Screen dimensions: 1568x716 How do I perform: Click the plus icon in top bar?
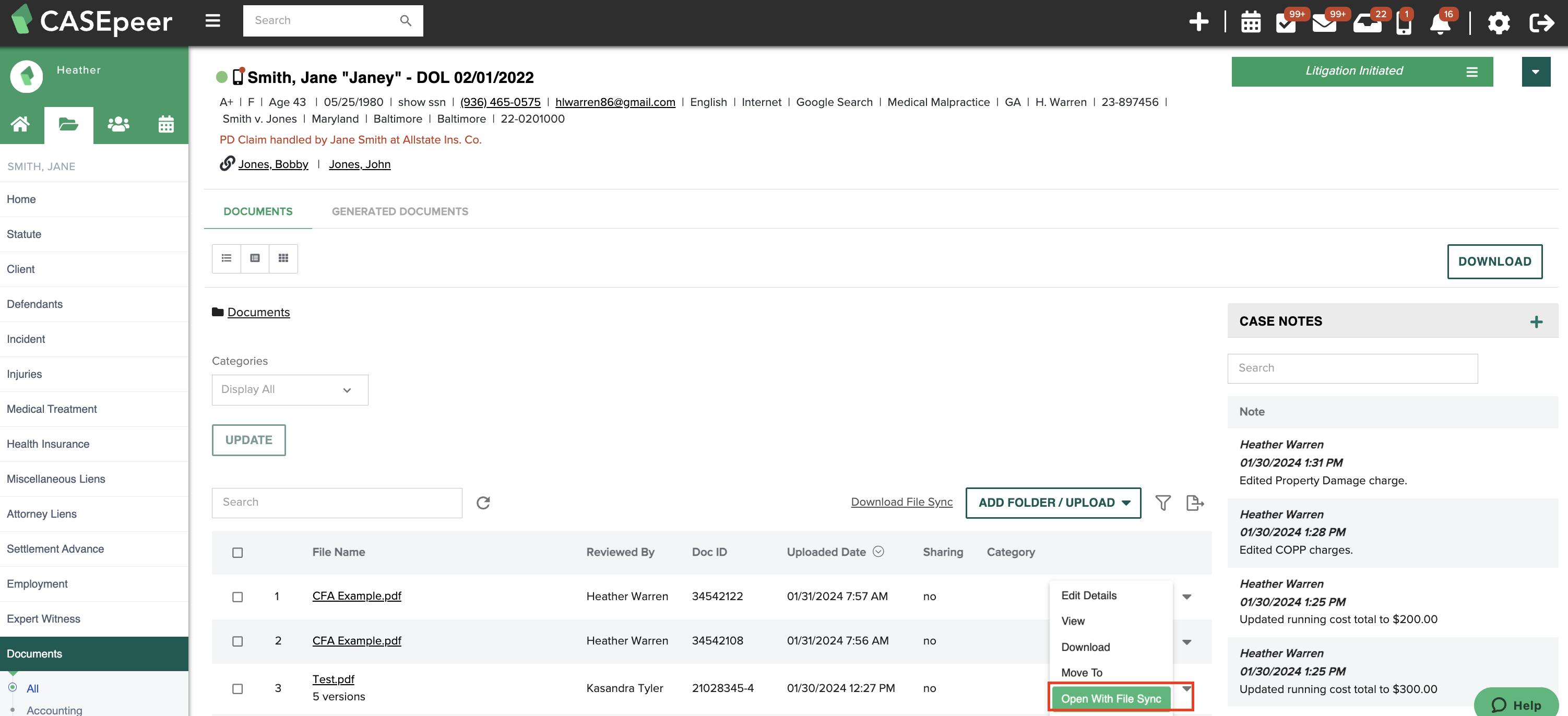pyautogui.click(x=1198, y=22)
